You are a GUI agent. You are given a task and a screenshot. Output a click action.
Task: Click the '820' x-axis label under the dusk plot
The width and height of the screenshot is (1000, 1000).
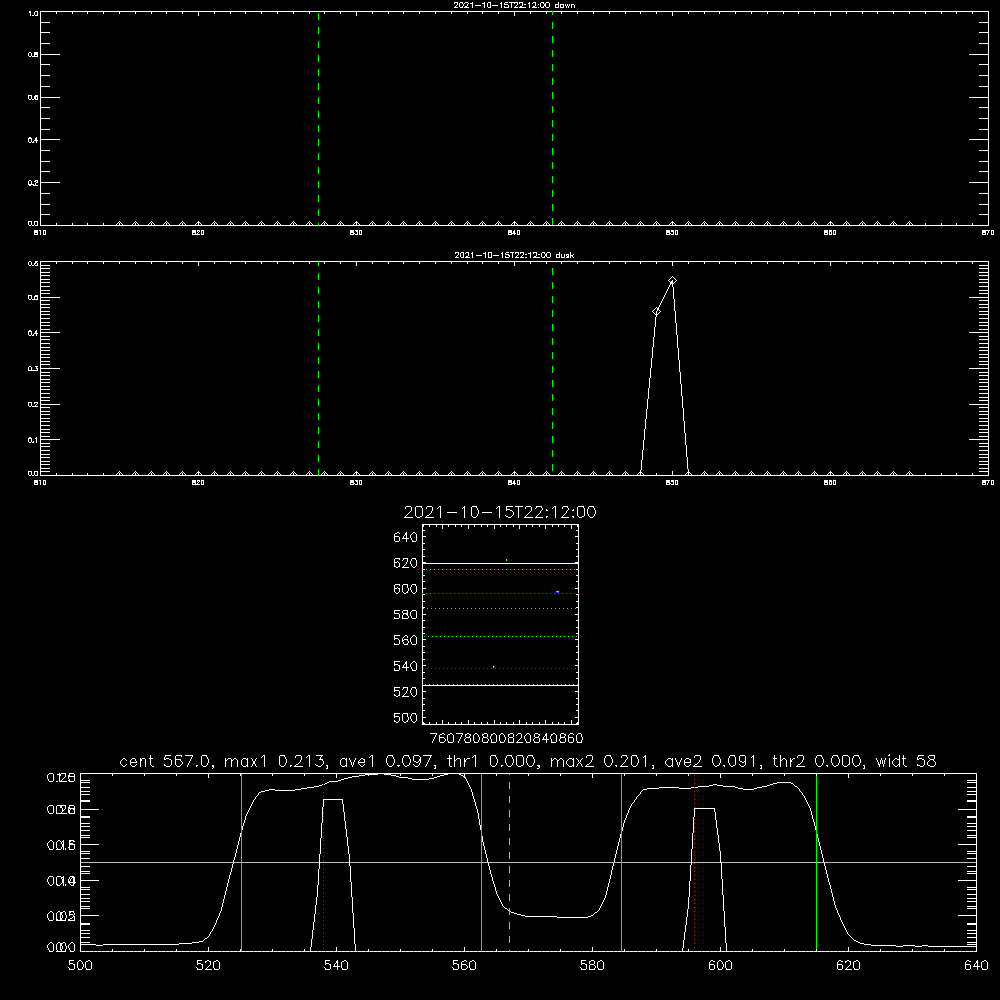tap(198, 483)
